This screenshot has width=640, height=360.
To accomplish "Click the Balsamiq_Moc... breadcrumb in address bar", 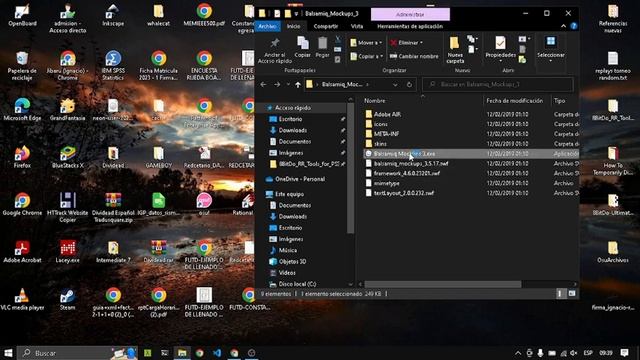I will pos(342,84).
